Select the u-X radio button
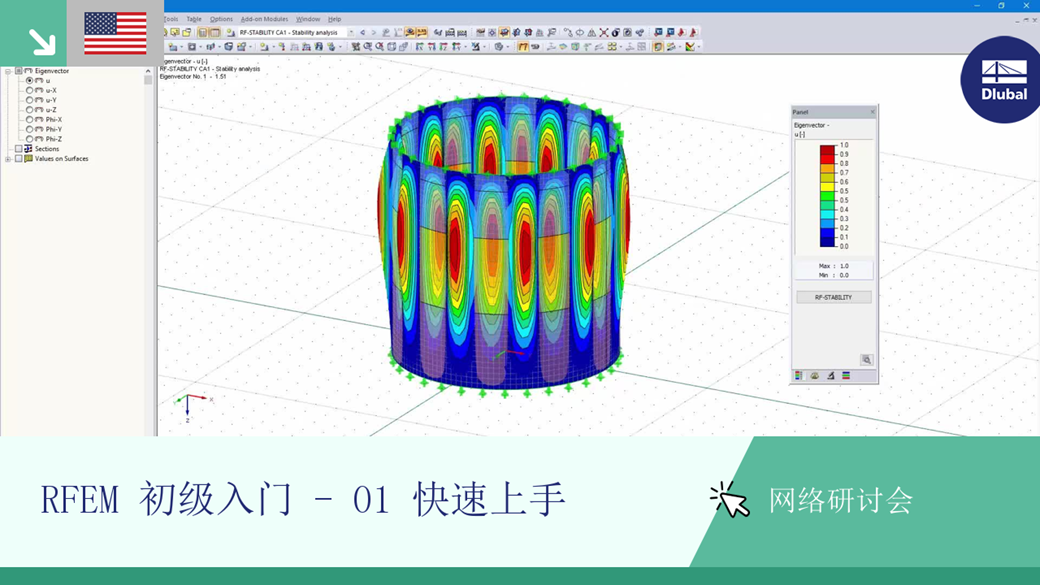1040x585 pixels. coord(29,90)
